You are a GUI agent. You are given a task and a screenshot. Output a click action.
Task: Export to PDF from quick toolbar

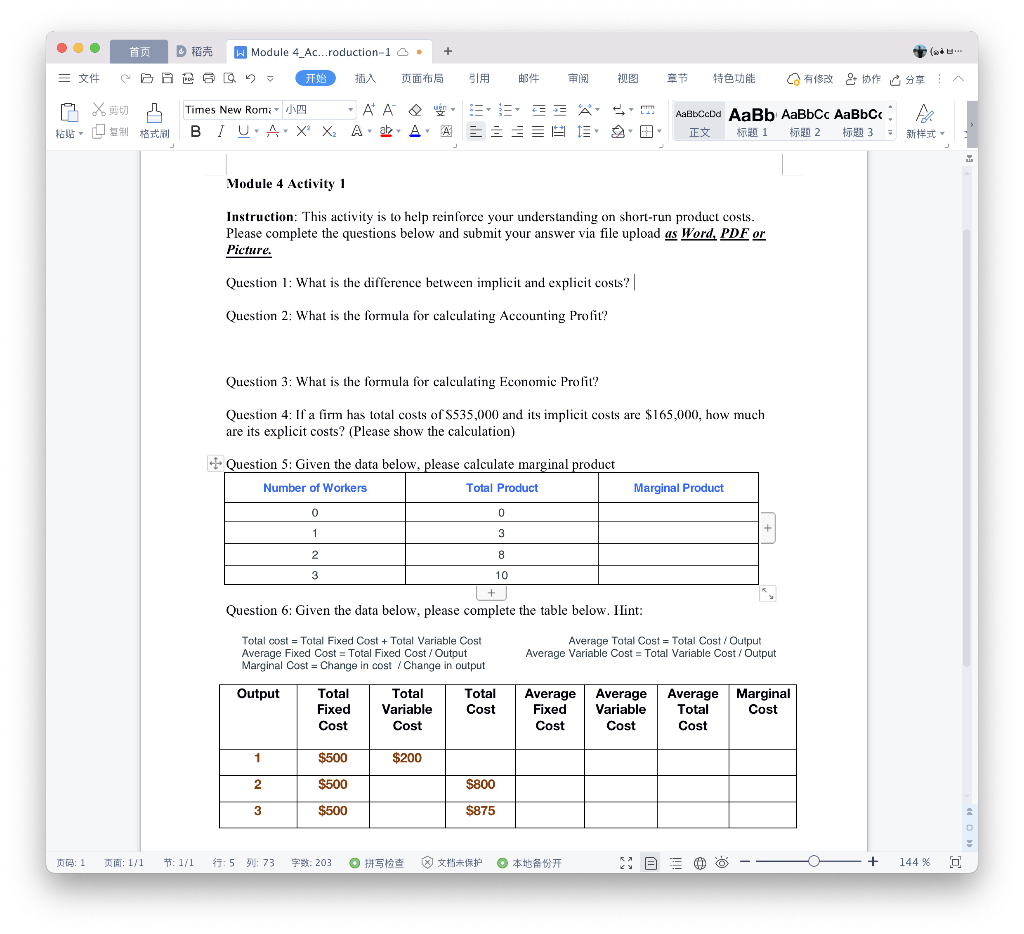pyautogui.click(x=188, y=78)
